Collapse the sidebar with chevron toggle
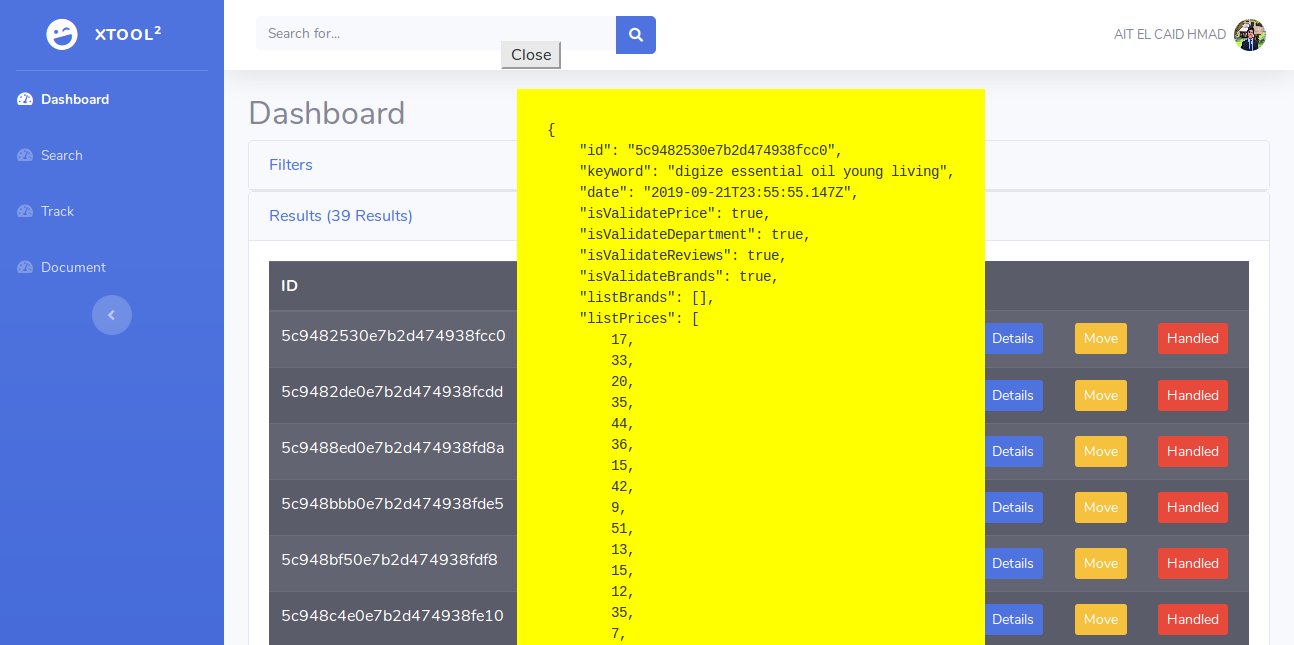This screenshot has width=1294, height=645. coord(111,315)
